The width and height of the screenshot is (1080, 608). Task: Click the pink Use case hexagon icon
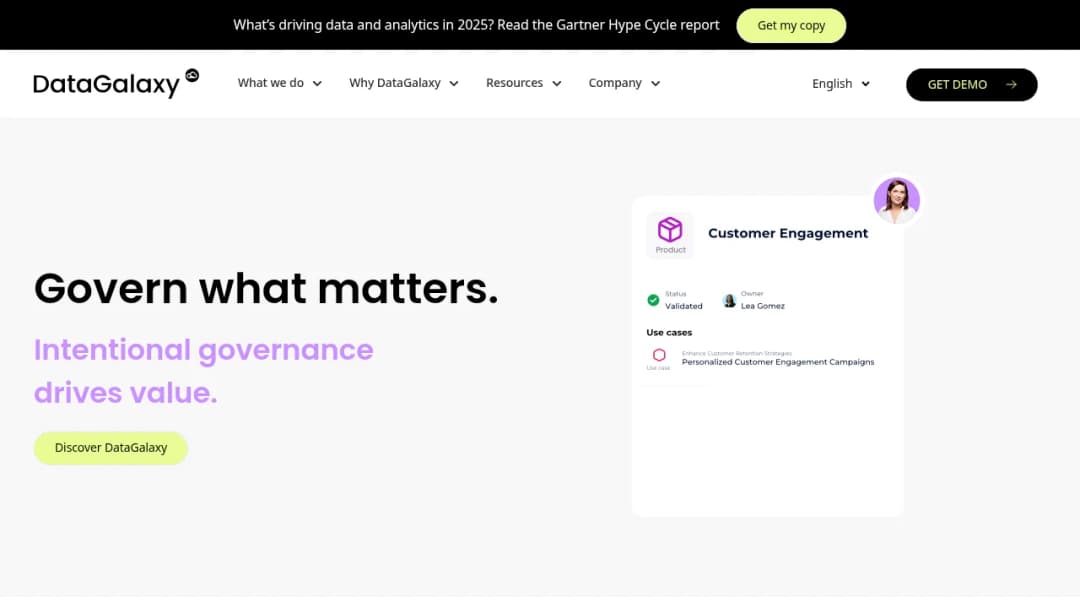pos(659,355)
